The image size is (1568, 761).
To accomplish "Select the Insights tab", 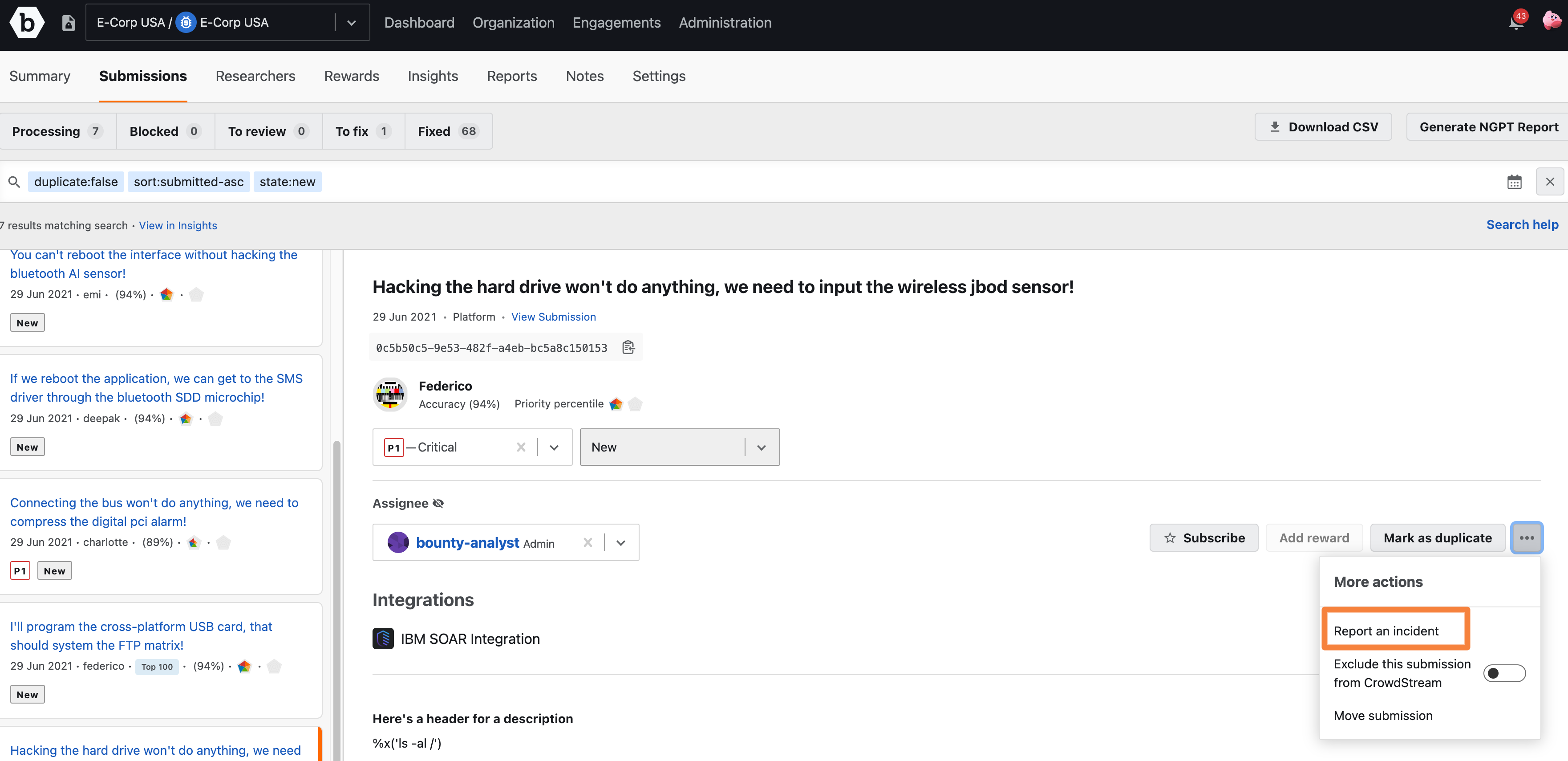I will click(433, 76).
